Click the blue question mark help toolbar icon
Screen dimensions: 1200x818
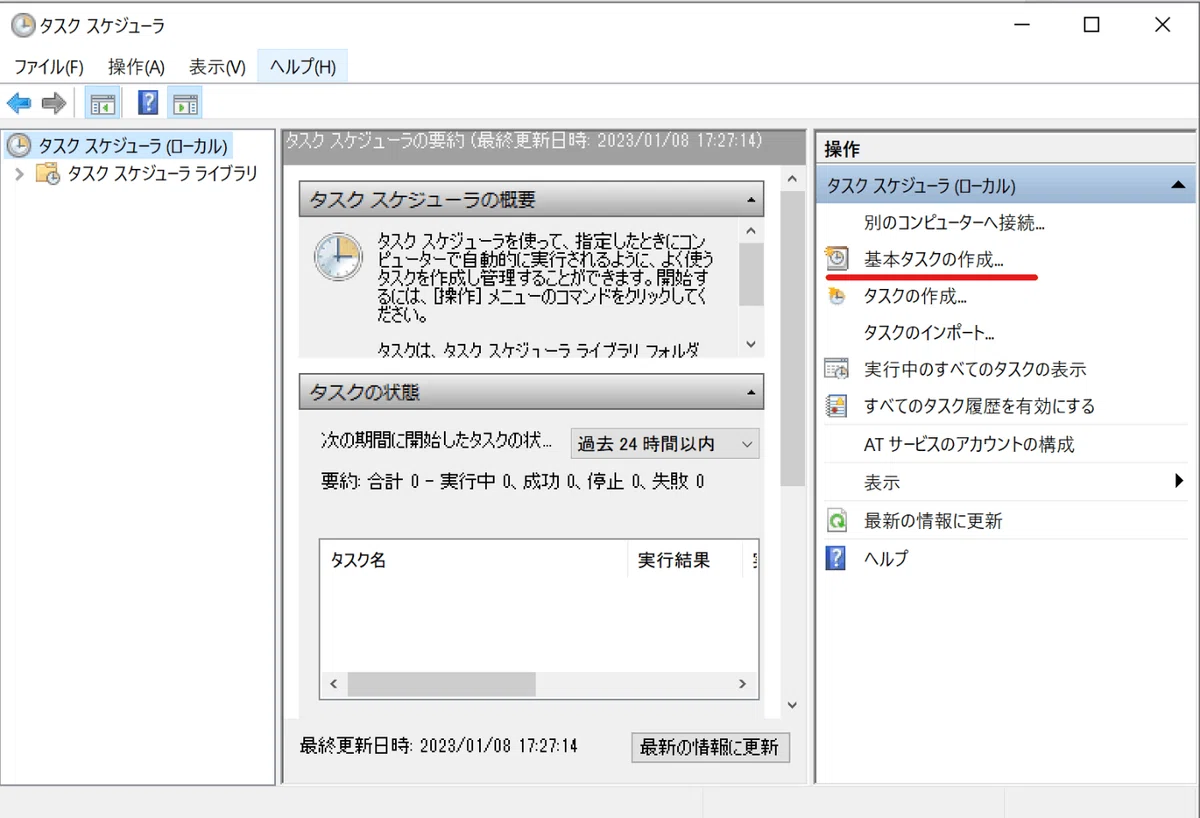(x=148, y=102)
